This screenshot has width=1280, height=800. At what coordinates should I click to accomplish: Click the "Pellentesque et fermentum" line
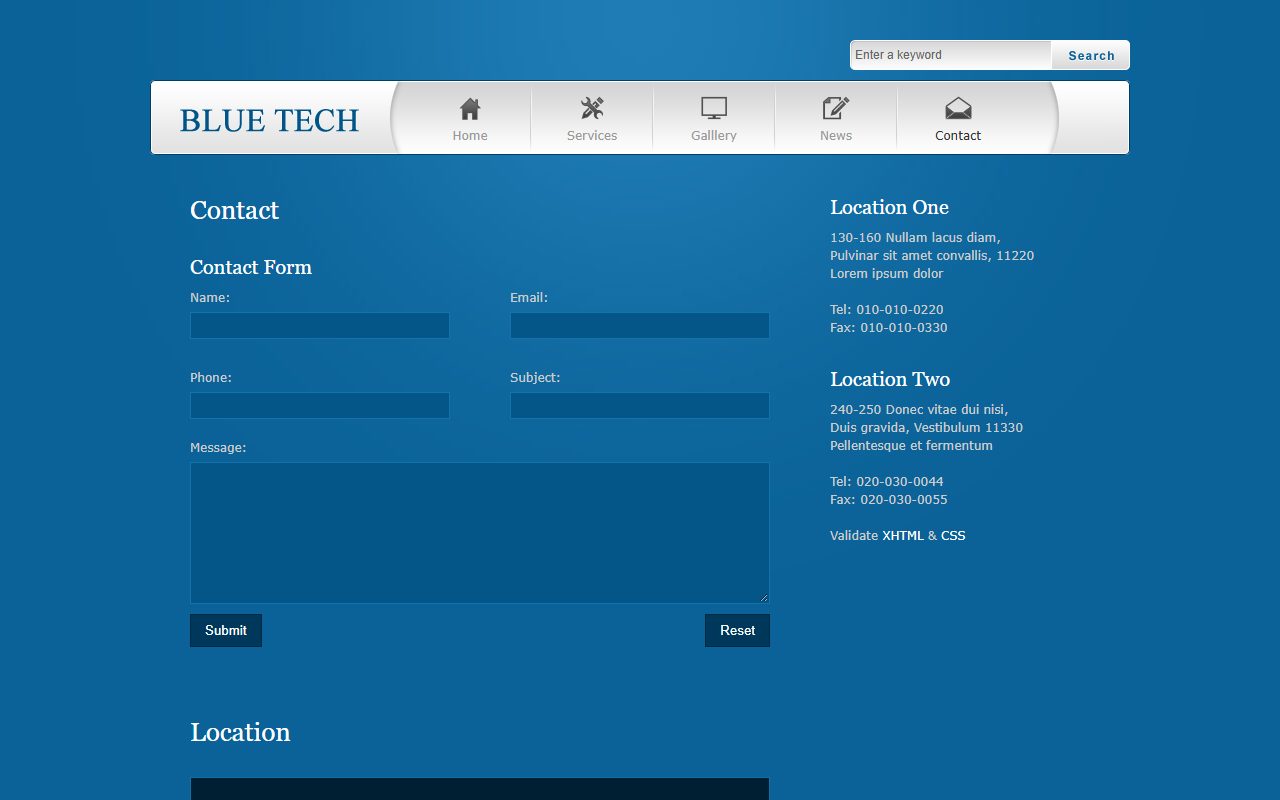(911, 446)
